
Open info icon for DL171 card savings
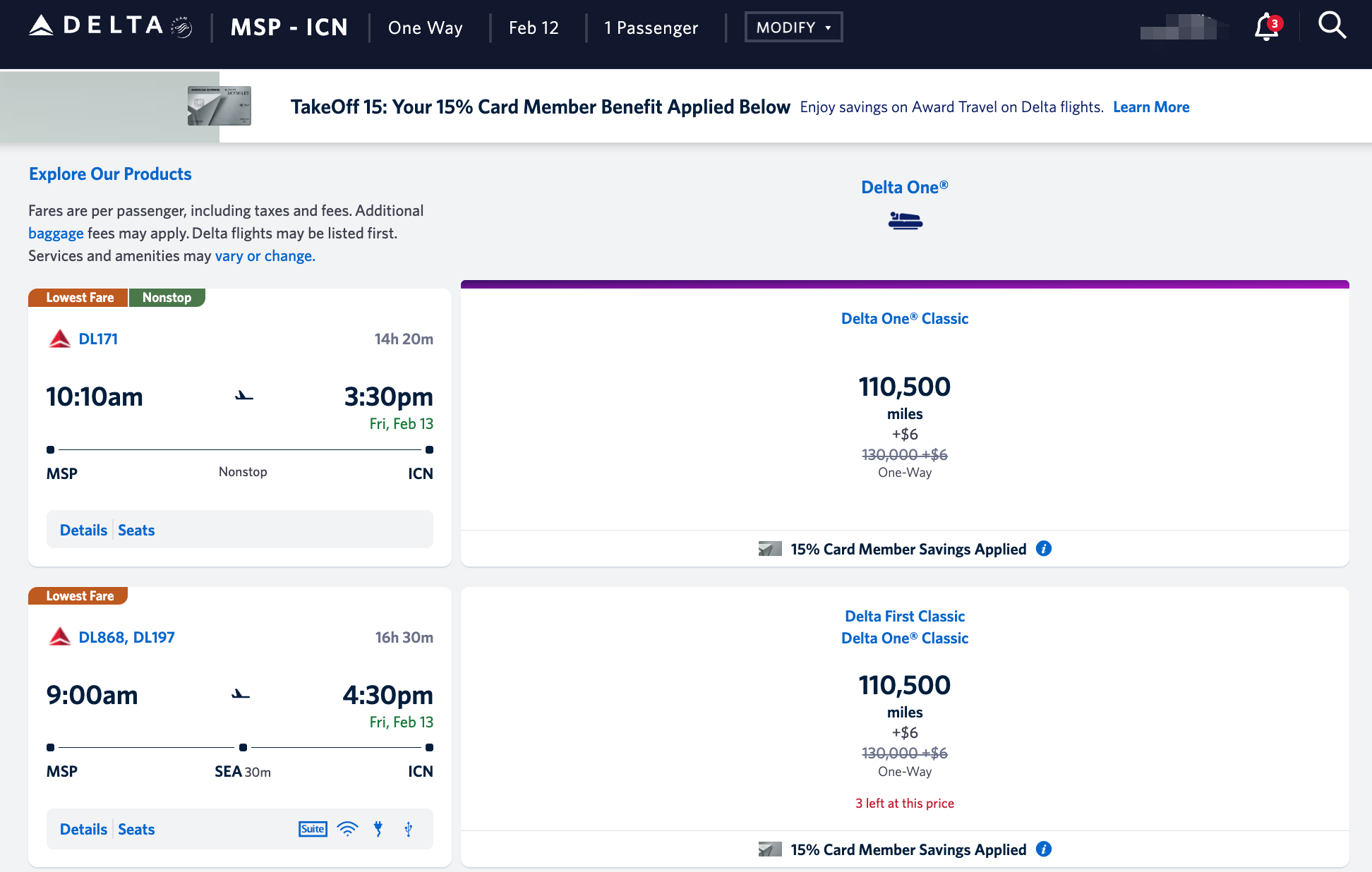coord(1043,548)
